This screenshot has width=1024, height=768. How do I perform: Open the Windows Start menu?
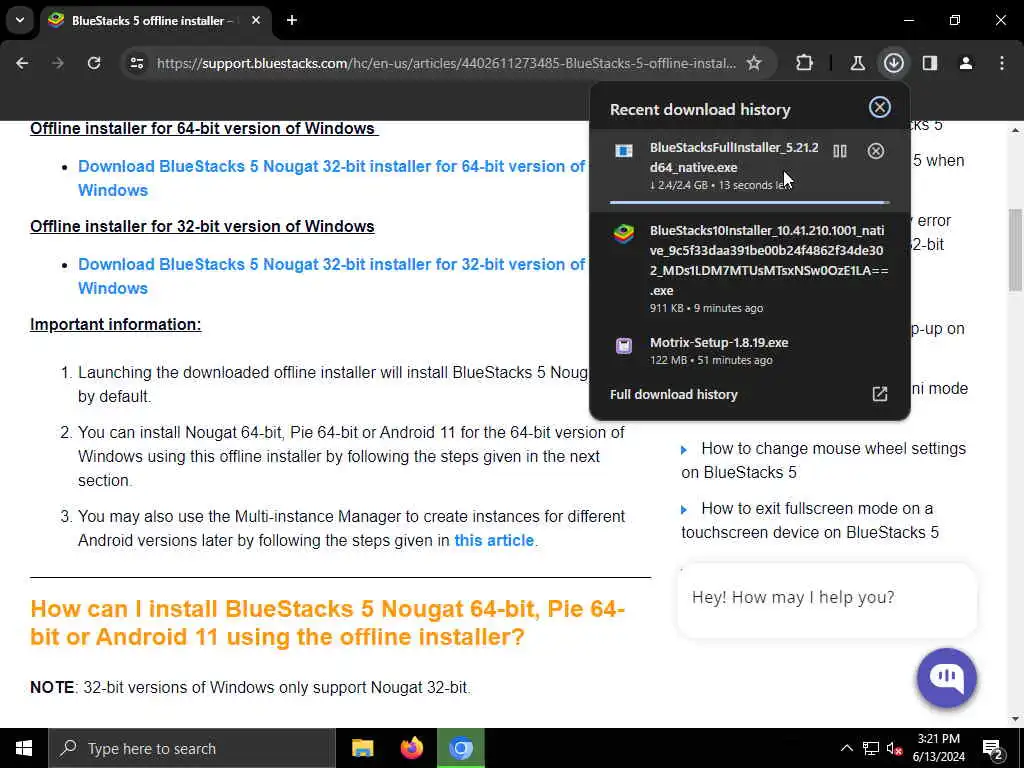pos(24,748)
